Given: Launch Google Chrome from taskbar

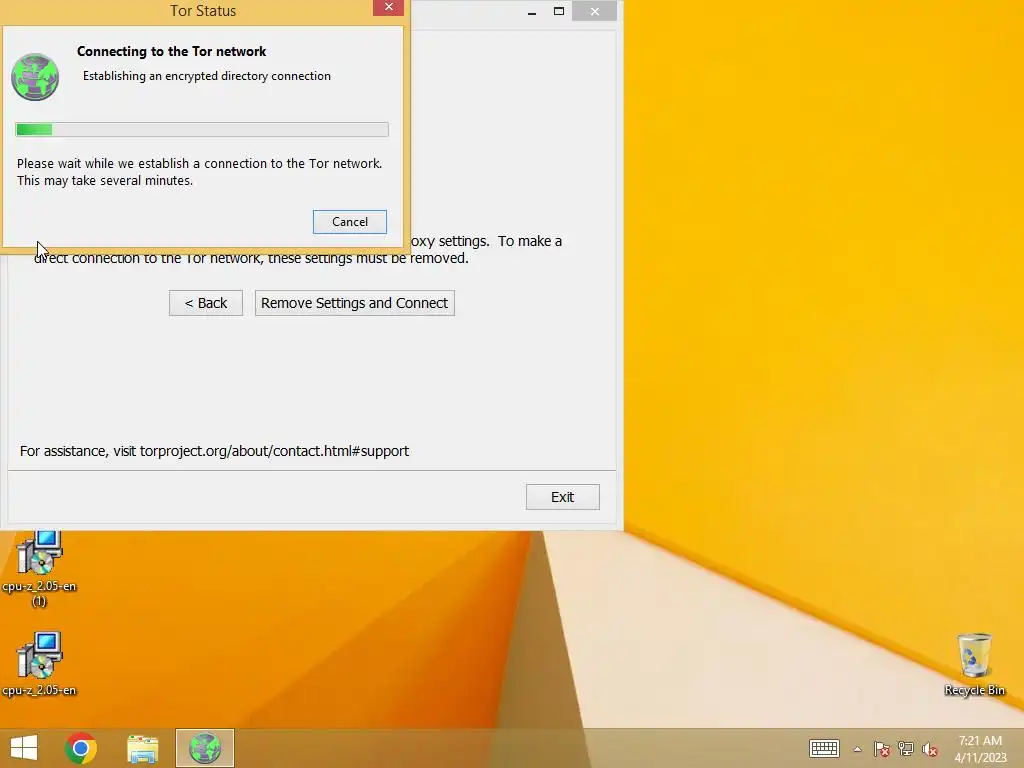Looking at the screenshot, I should coord(81,748).
